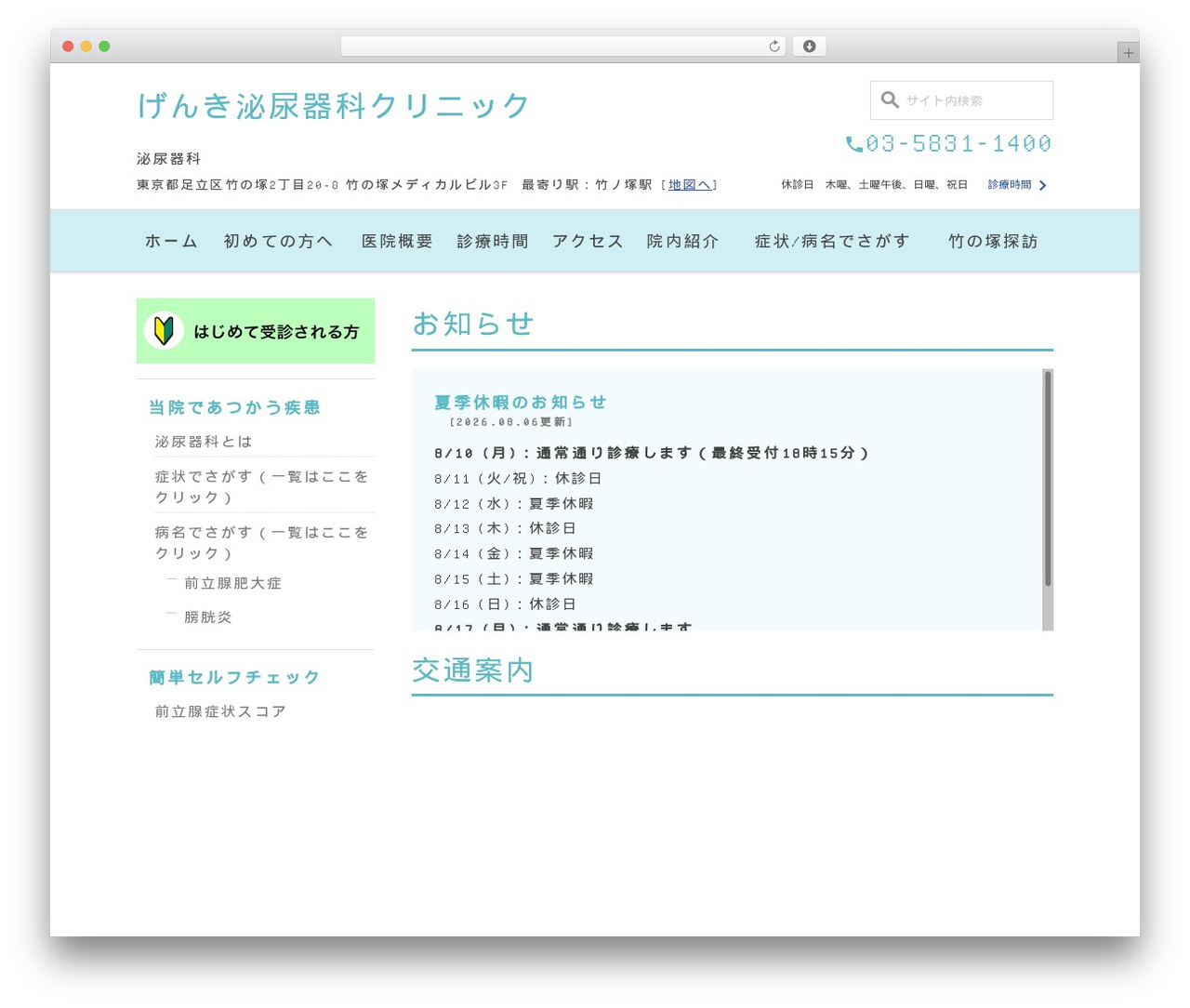Screen dimensions: 1190x1008
Task: Click the 8/16（日）：休診日 line
Action: 506,603
